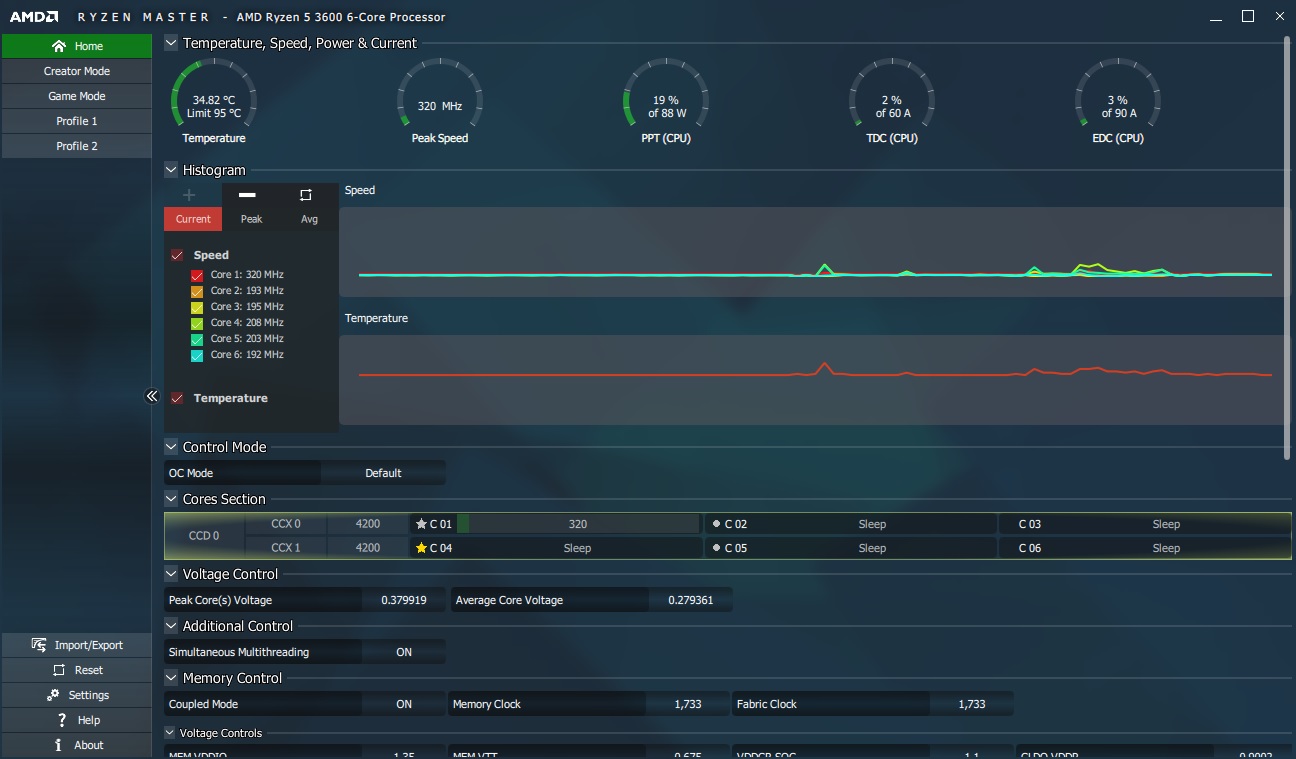Collapse the Cores Section
This screenshot has height=759, width=1296.
[171, 499]
